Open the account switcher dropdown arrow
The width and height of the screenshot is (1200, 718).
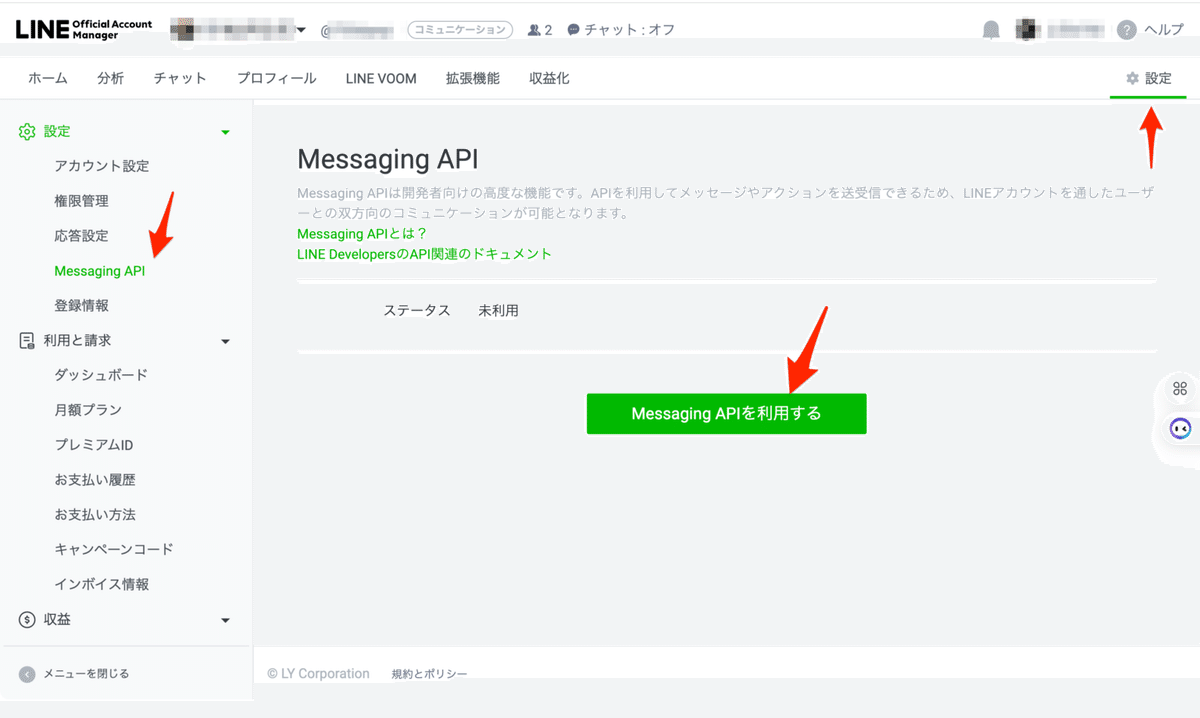pyautogui.click(x=301, y=30)
